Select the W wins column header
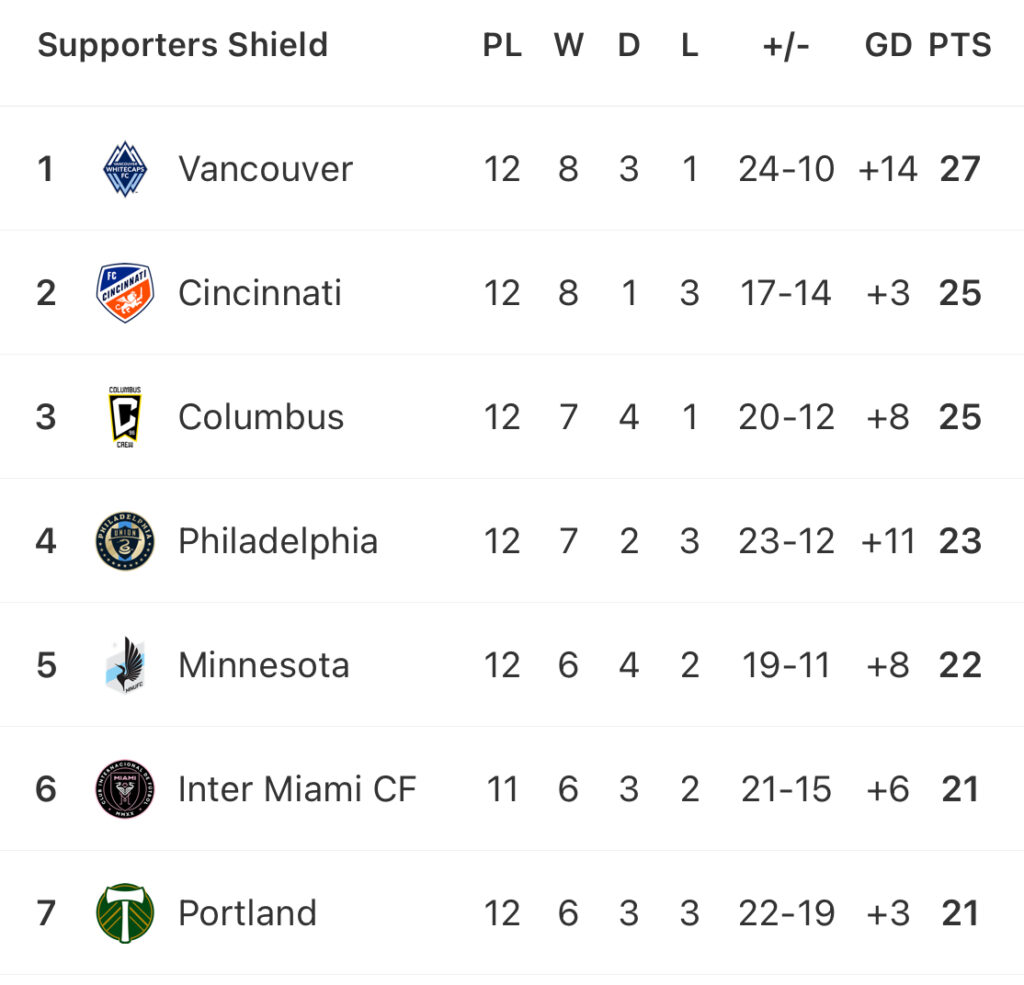This screenshot has width=1024, height=985. [x=569, y=45]
